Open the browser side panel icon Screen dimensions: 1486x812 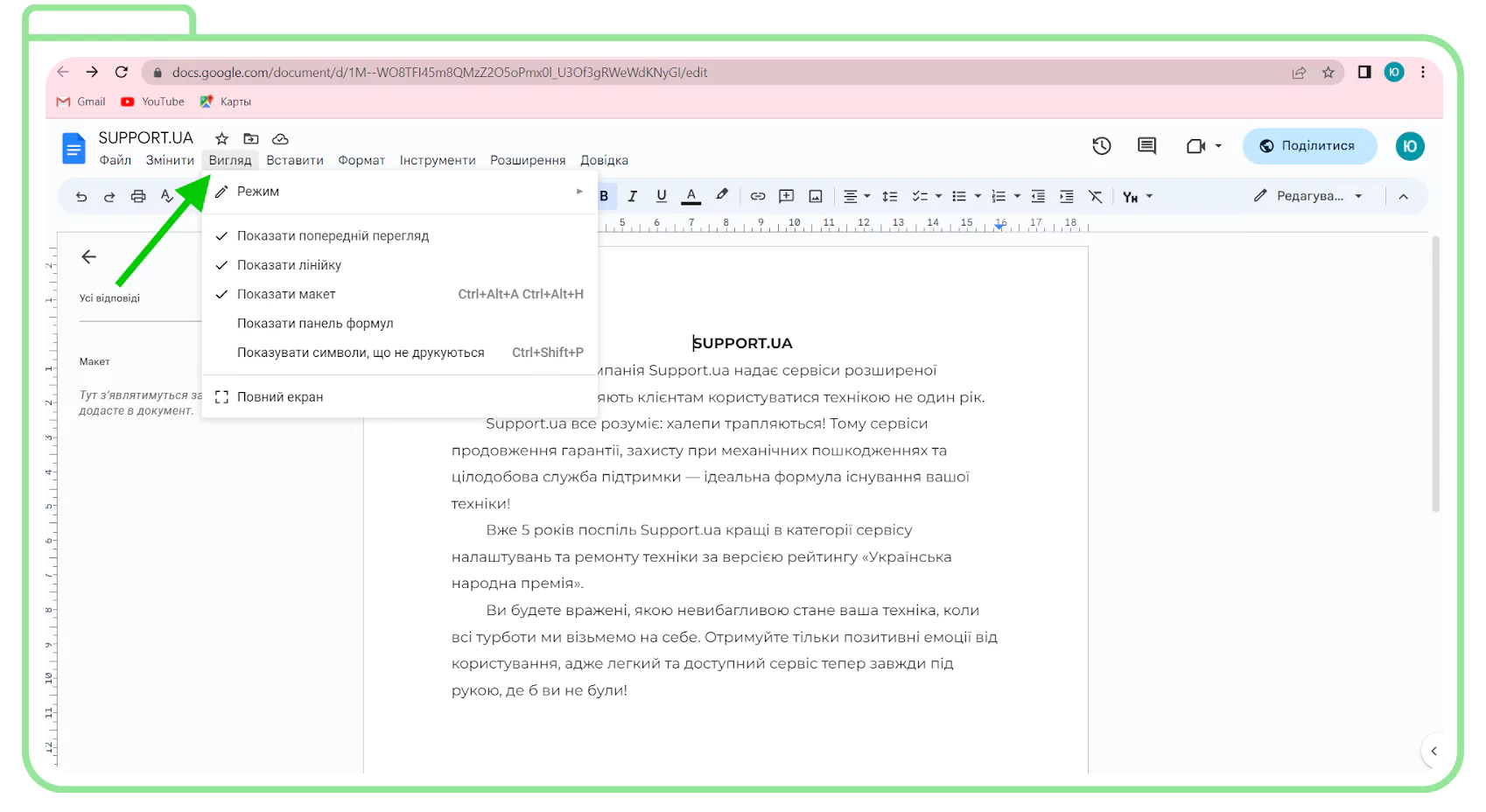pos(1364,72)
